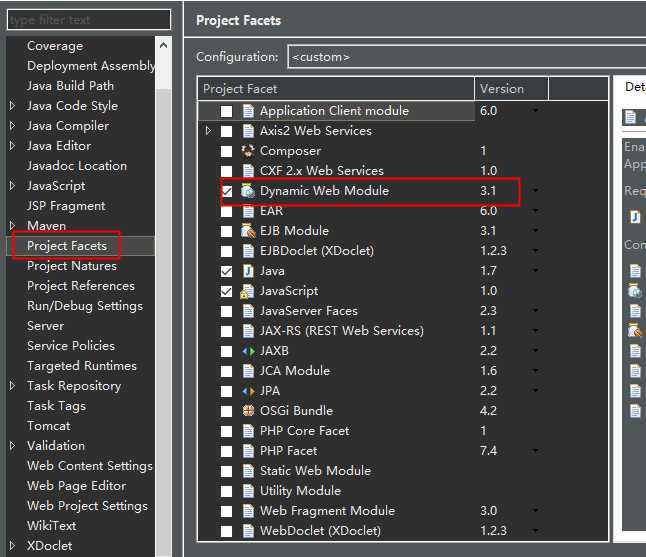Check the Utility Module checkbox
The width and height of the screenshot is (646, 557).
226,491
